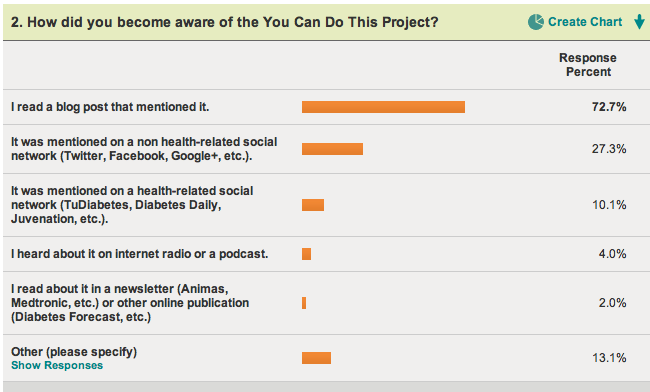Click the 13.1% response value

[609, 358]
